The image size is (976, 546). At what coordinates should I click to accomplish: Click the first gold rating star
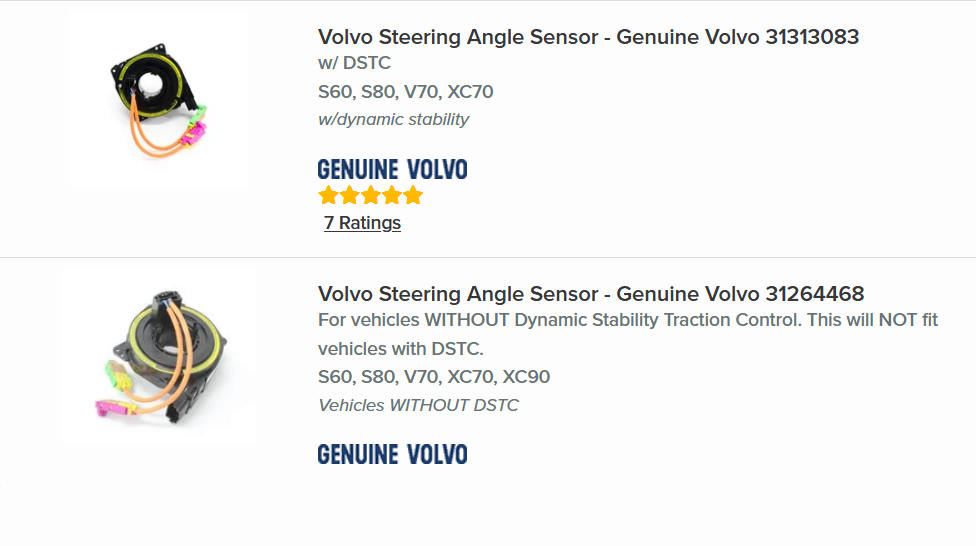click(x=328, y=196)
